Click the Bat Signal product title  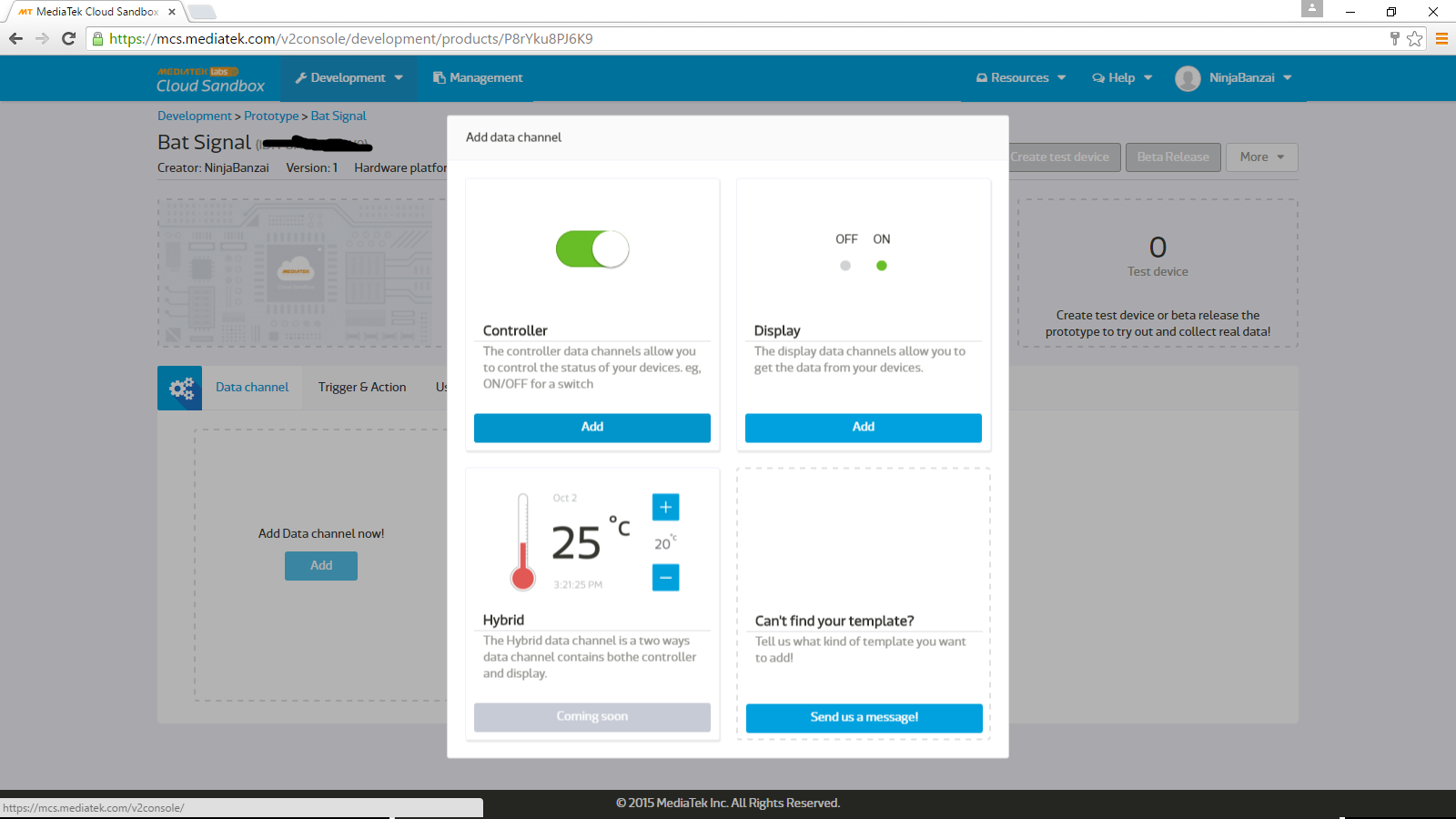[204, 142]
